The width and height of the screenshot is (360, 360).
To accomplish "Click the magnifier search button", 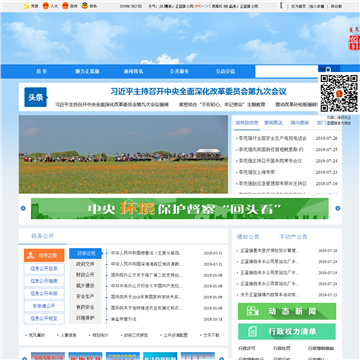I will (328, 69).
